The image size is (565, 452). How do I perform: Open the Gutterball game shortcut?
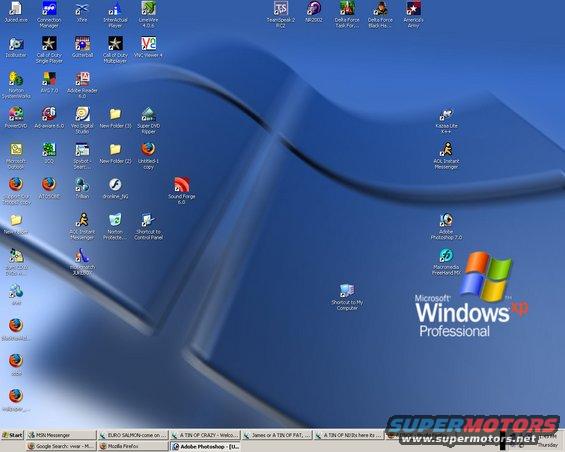(x=82, y=47)
